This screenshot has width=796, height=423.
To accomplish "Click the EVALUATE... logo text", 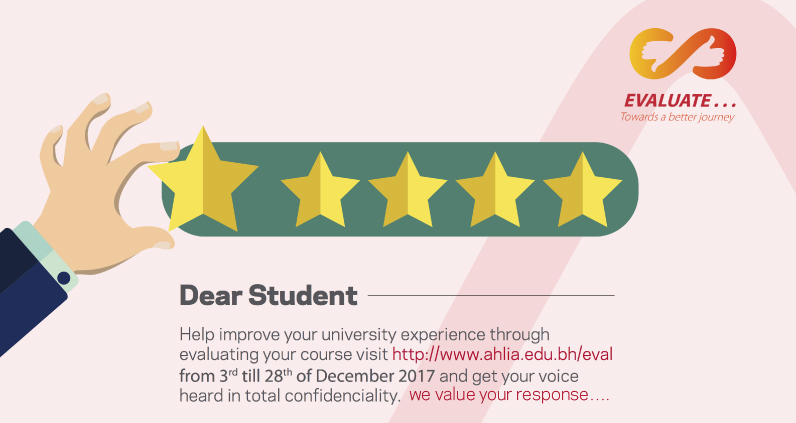I will pyautogui.click(x=680, y=100).
